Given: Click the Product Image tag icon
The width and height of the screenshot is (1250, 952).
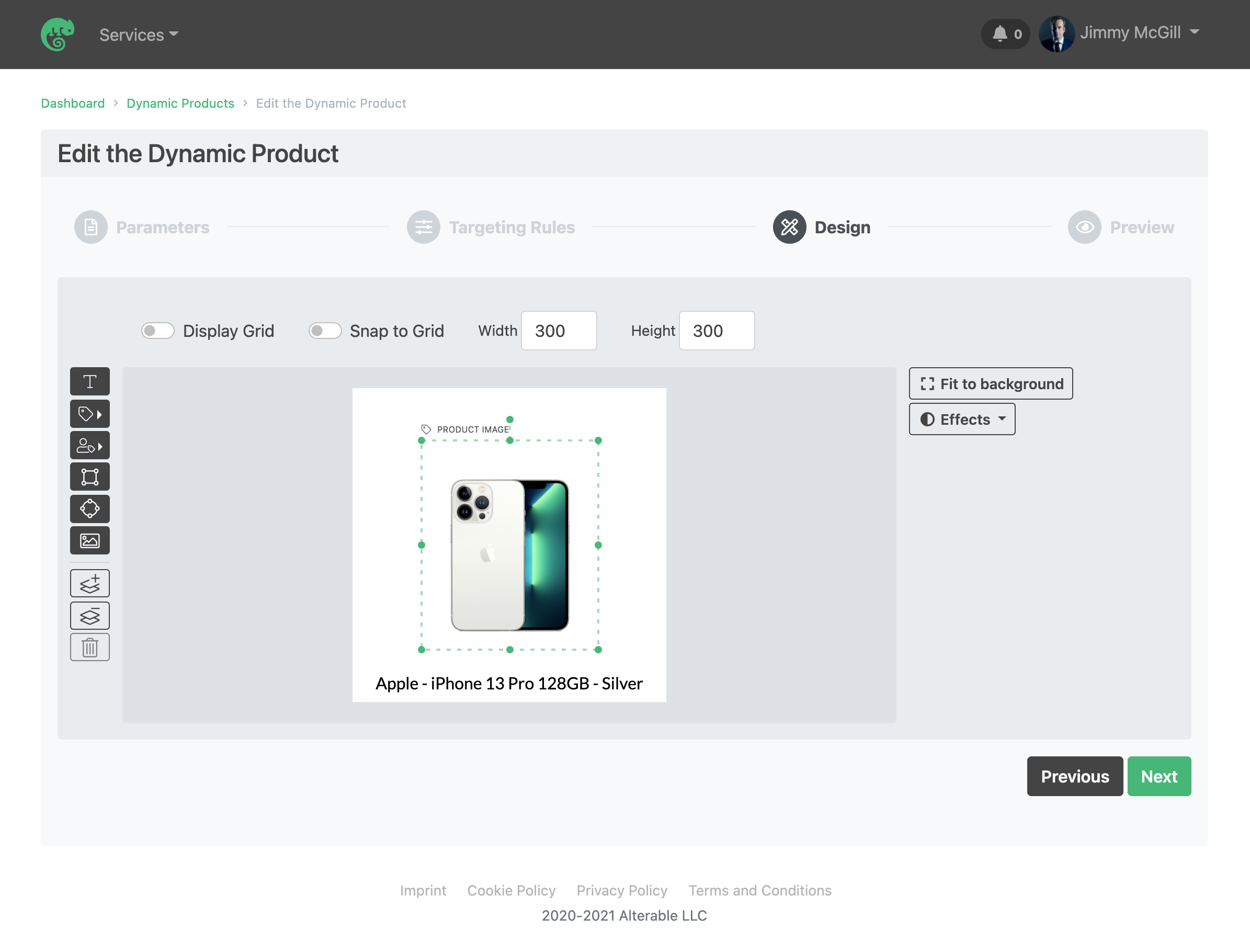Looking at the screenshot, I should click(x=426, y=429).
